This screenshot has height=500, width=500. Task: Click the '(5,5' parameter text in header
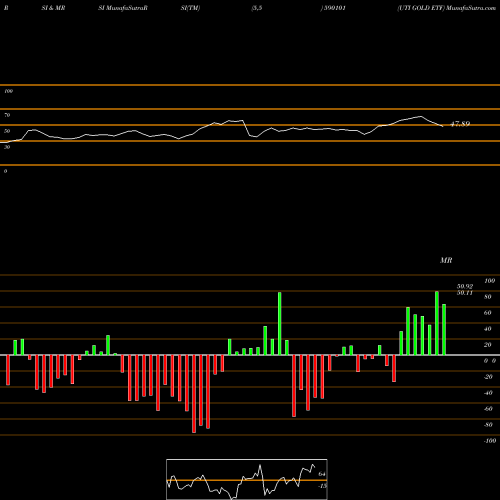257,8
